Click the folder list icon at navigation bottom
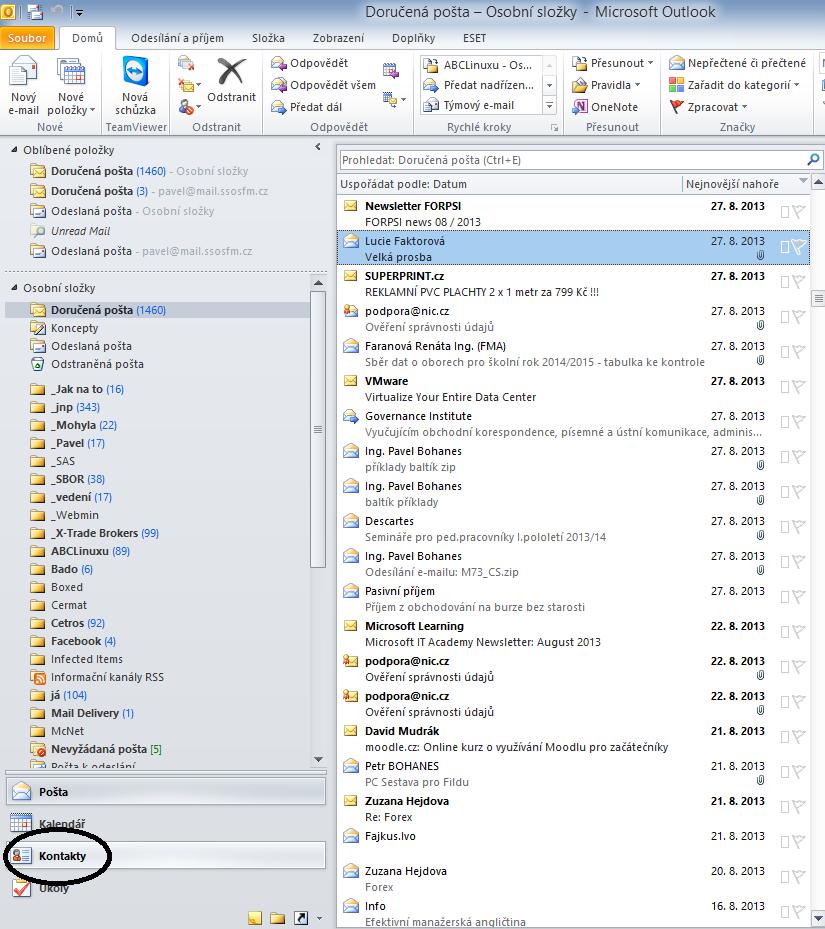The width and height of the screenshot is (825, 929). [277, 918]
